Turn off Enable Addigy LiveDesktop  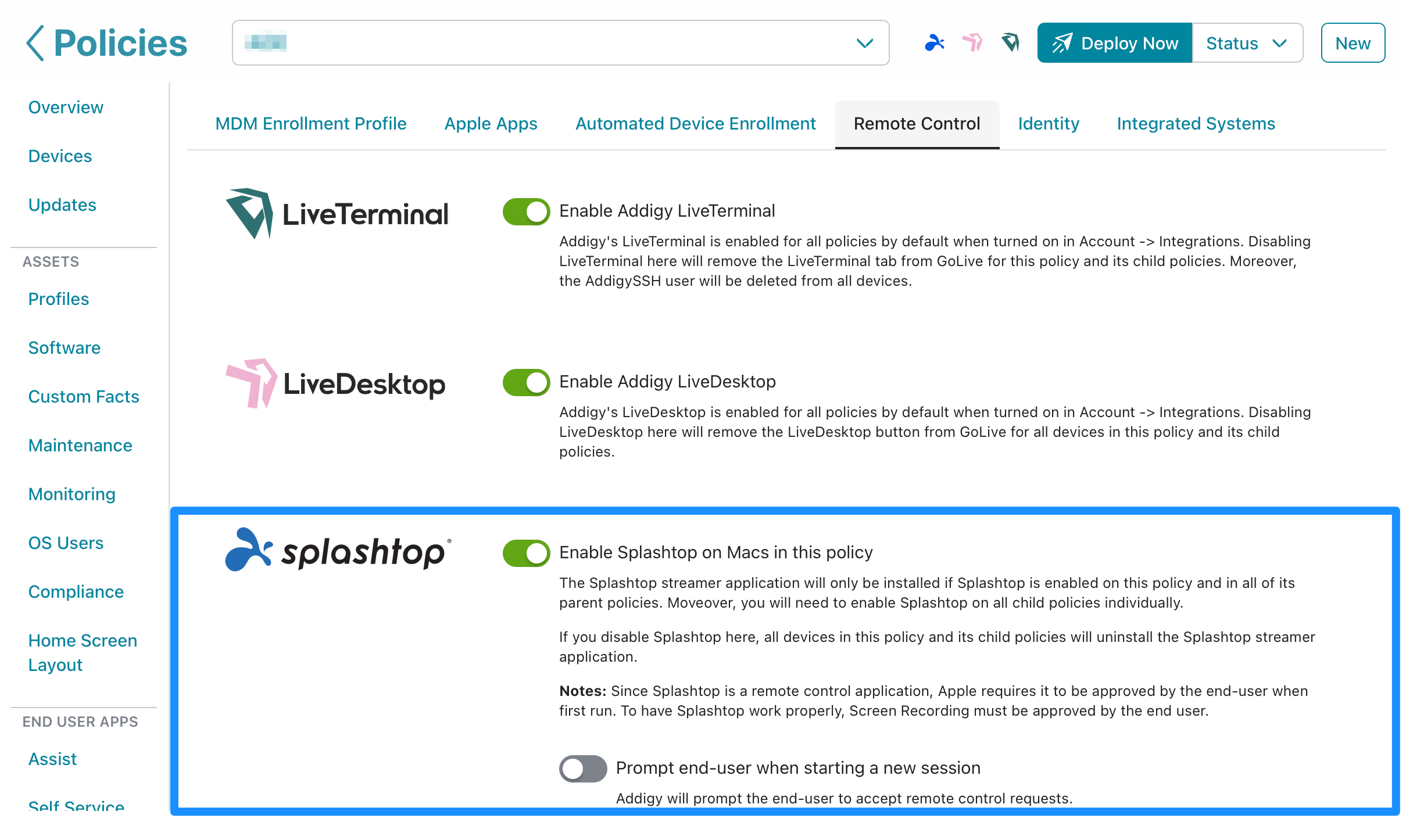(525, 382)
